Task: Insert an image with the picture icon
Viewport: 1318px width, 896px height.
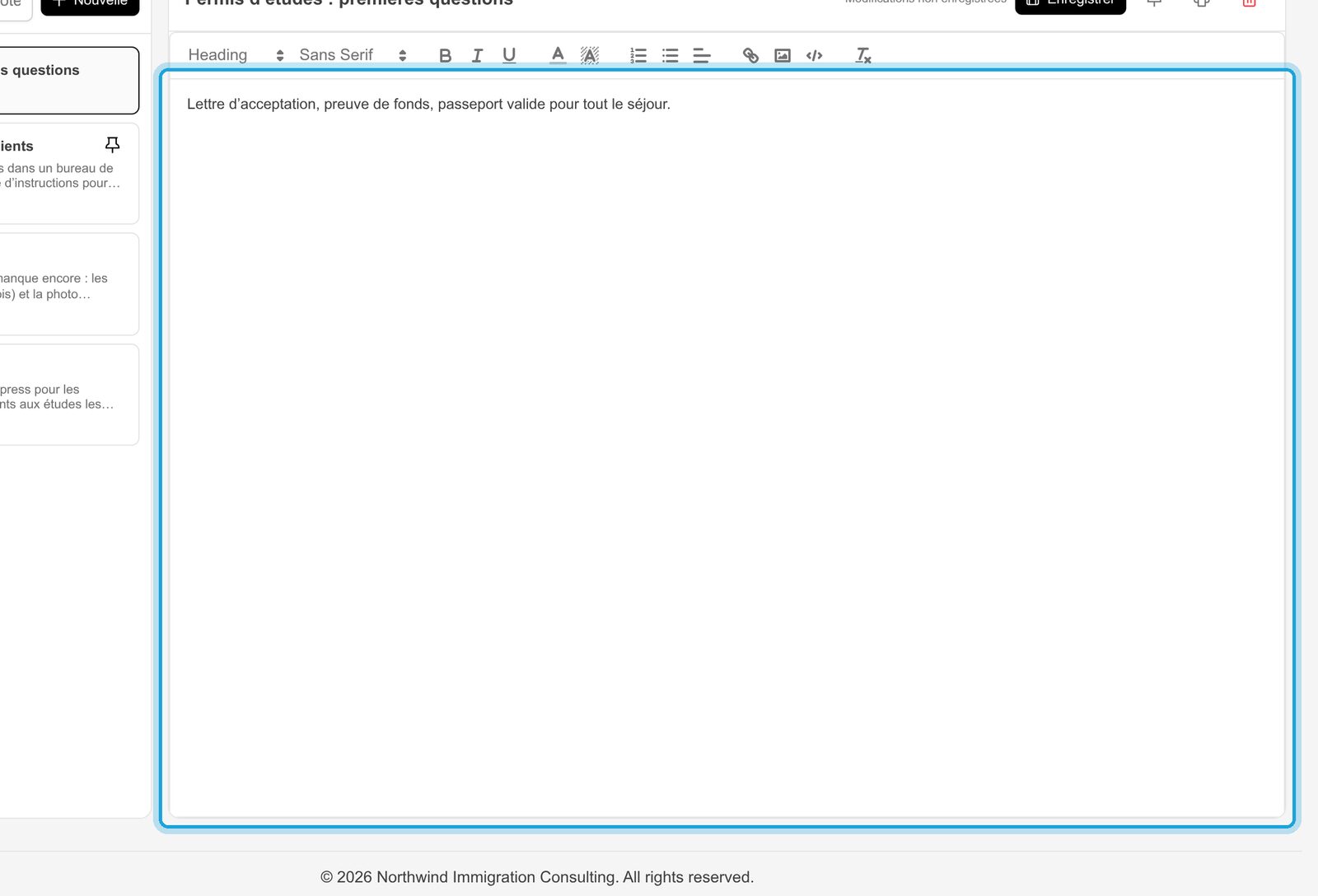Action: coord(783,55)
